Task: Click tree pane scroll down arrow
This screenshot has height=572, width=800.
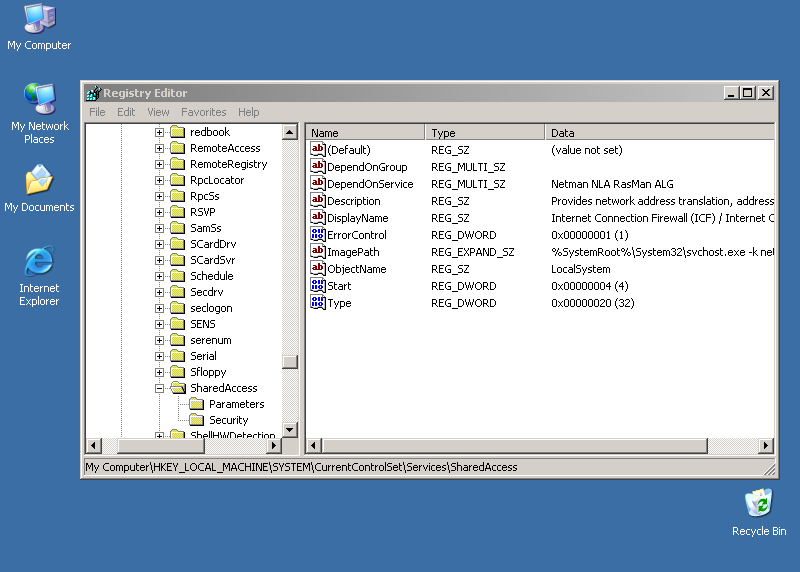Action: 290,429
